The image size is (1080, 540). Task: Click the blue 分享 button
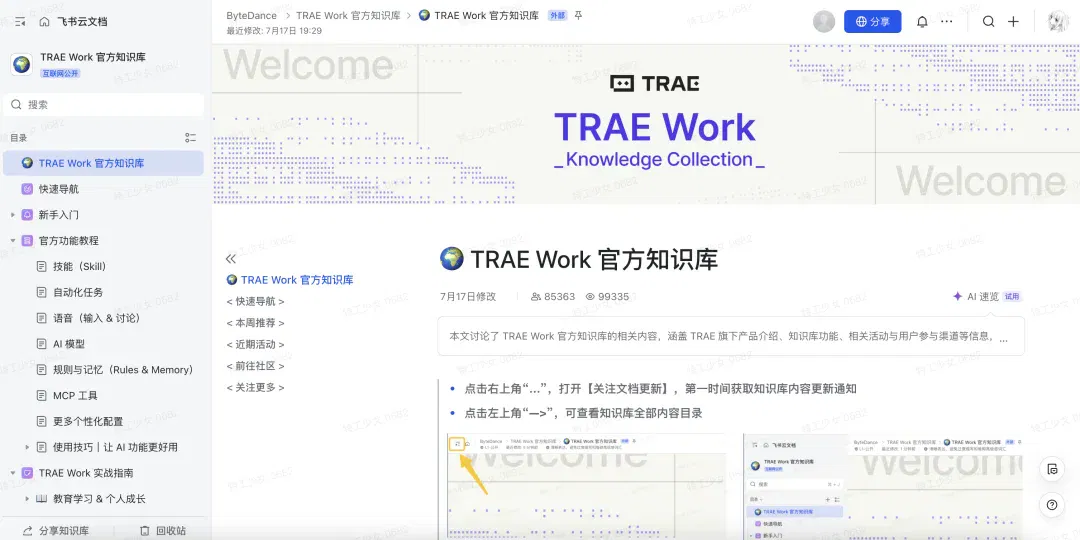tap(873, 21)
